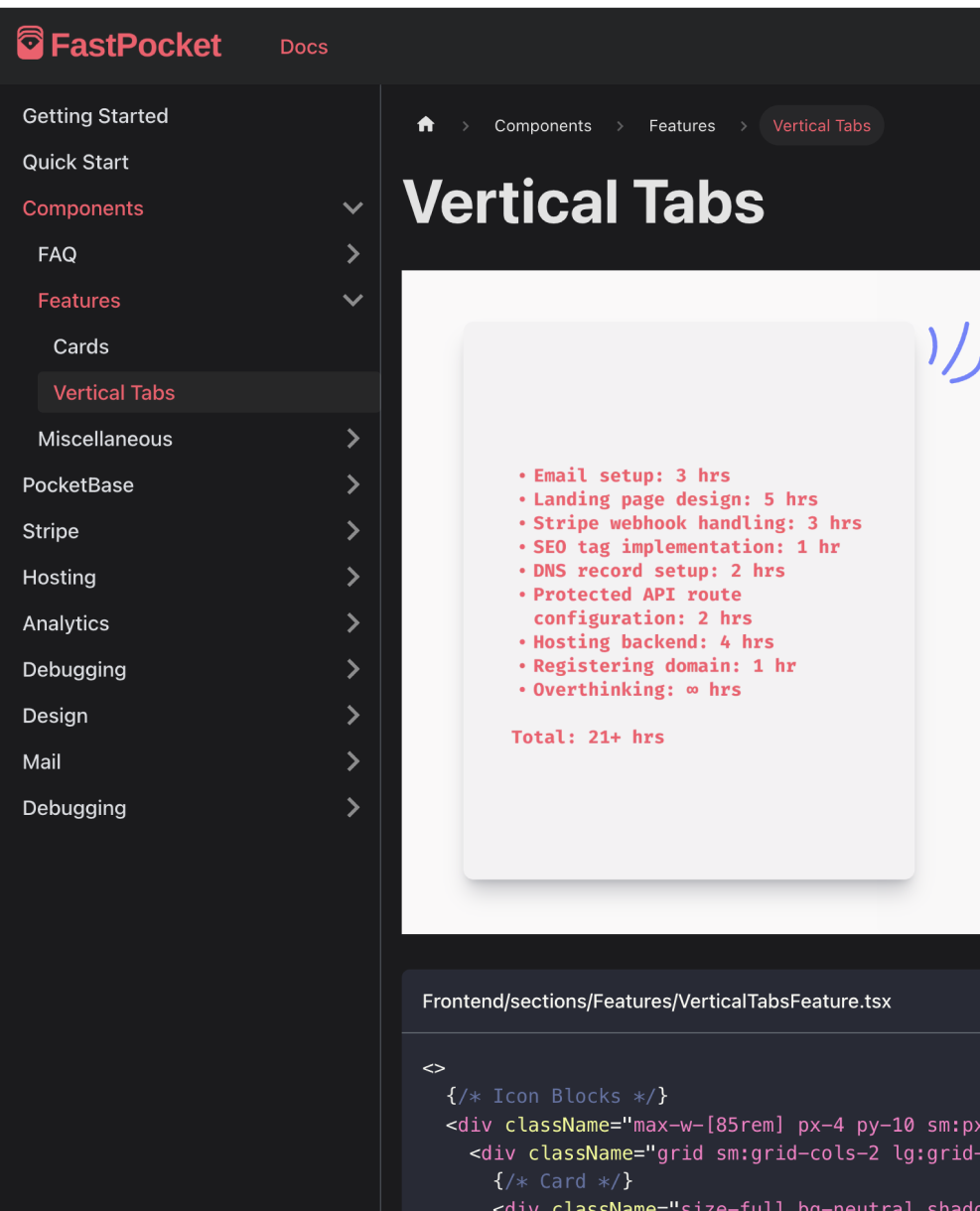Click the 'Landing page design: 5 hrs' line

point(675,499)
